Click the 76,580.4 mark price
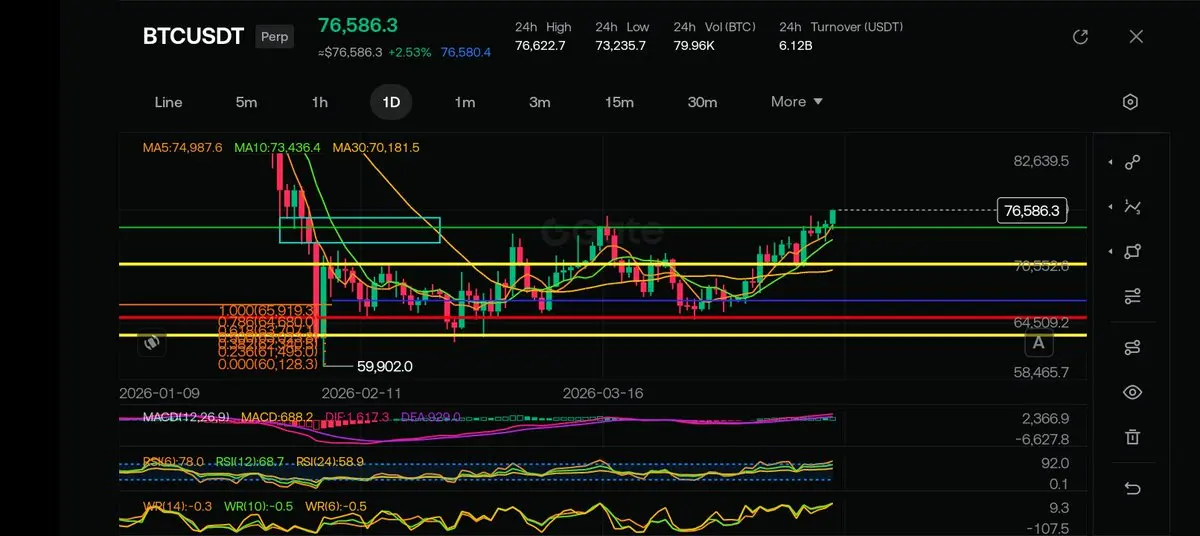 click(466, 52)
